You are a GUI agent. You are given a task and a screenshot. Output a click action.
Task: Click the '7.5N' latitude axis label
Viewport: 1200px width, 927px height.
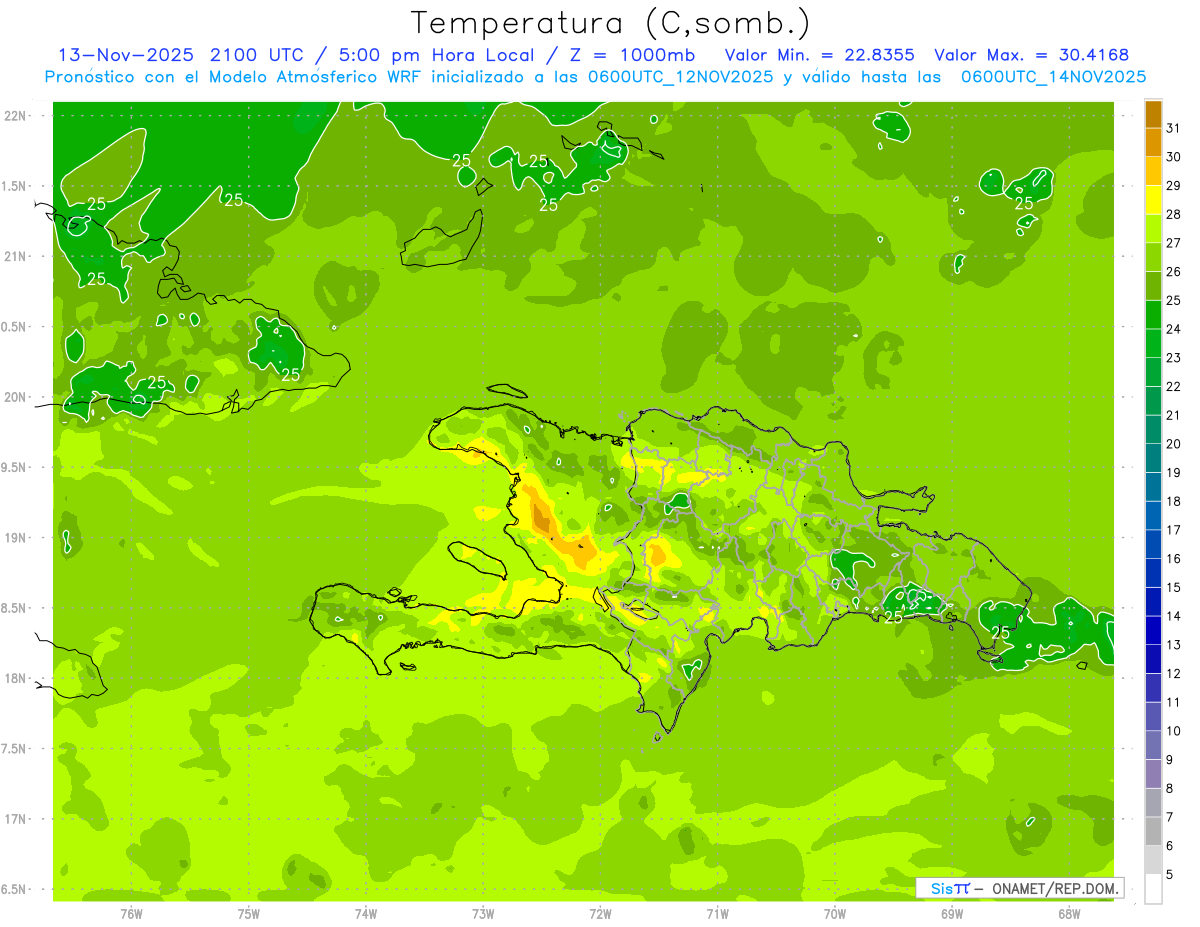click(14, 749)
